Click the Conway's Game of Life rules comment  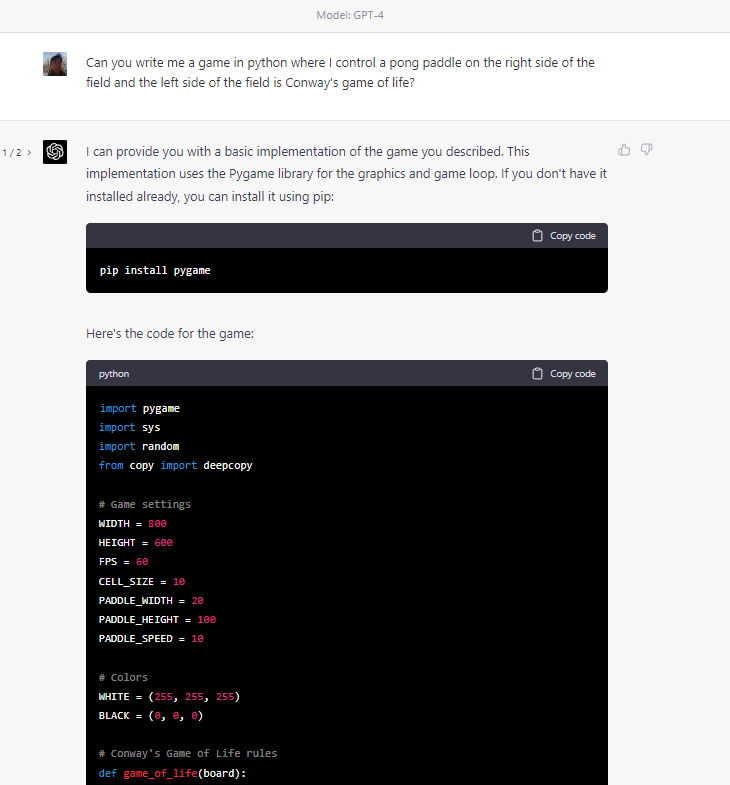pyautogui.click(x=188, y=753)
